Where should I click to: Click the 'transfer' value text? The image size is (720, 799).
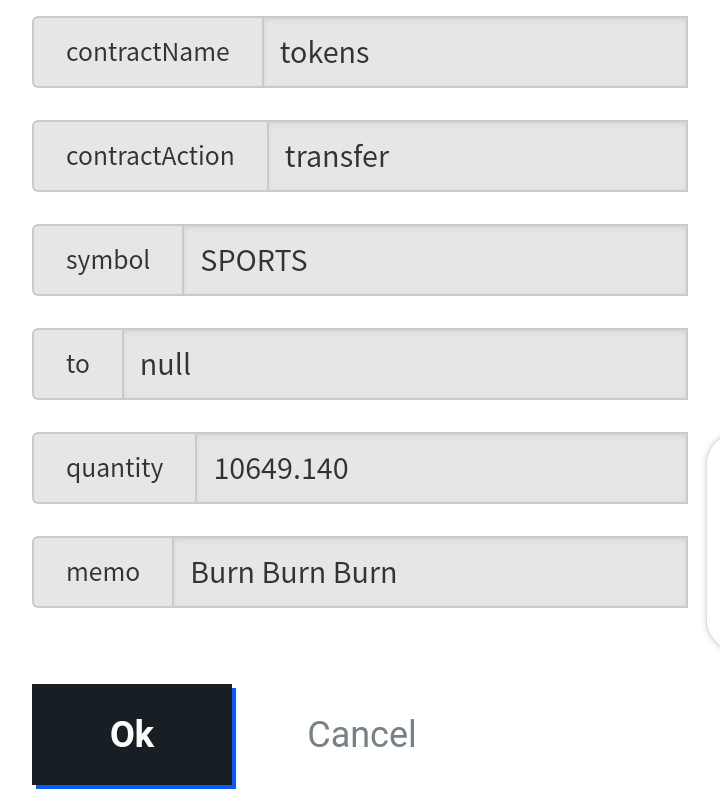point(337,156)
